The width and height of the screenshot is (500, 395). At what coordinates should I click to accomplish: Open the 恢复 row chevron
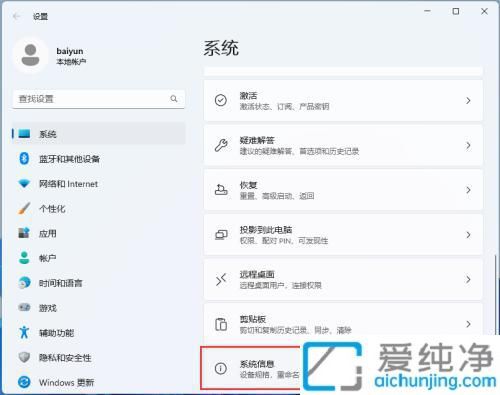point(468,190)
